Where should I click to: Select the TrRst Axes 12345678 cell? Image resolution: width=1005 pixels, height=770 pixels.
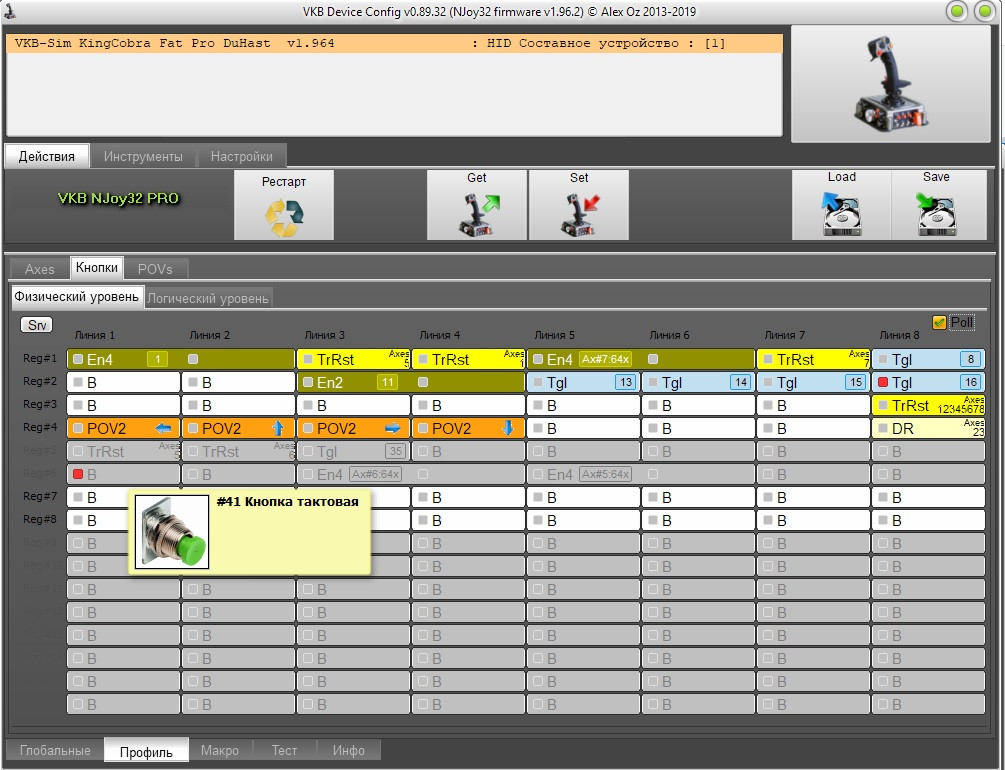[x=929, y=405]
